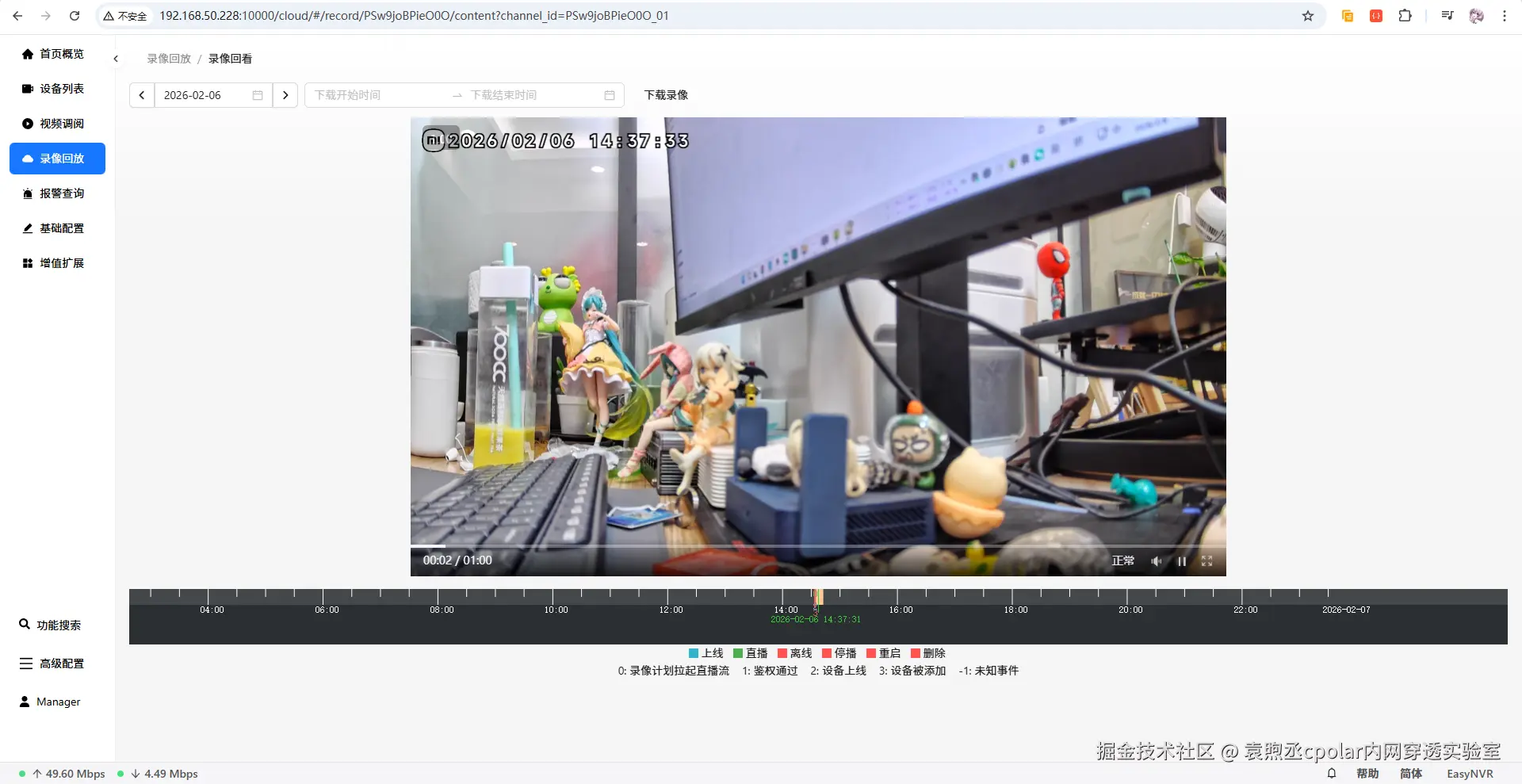Viewport: 1522px width, 784px height.
Task: Open 增值扩展 value-added extensions page
Action: [53, 263]
